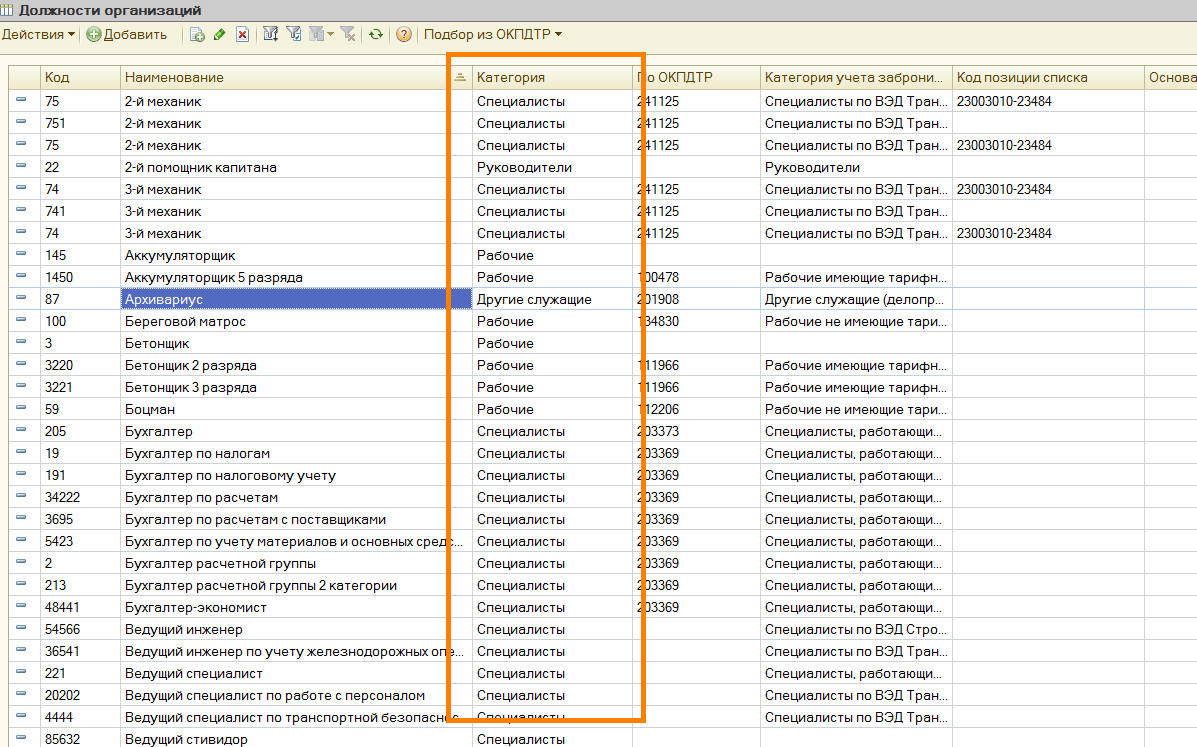The height and width of the screenshot is (747, 1197).
Task: Click the filter history funnel icon
Action: pyautogui.click(x=316, y=34)
